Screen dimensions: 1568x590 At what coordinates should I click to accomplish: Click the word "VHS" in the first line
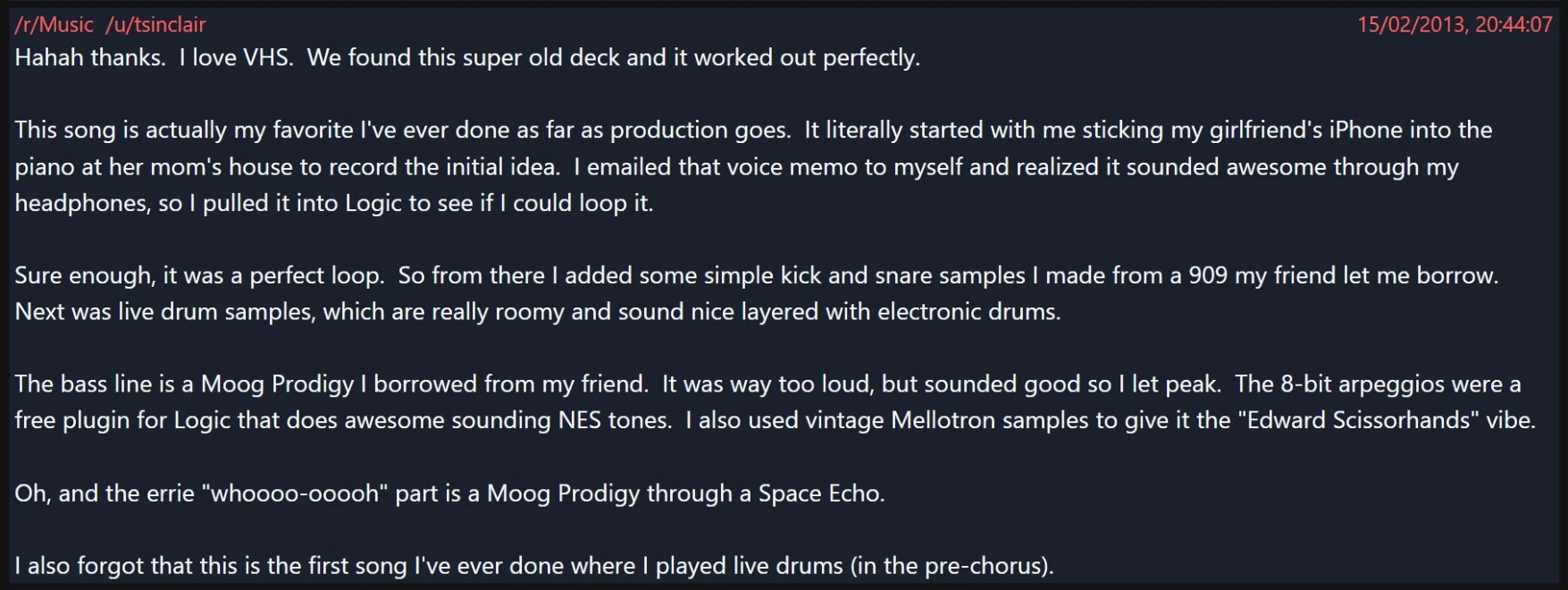point(267,58)
